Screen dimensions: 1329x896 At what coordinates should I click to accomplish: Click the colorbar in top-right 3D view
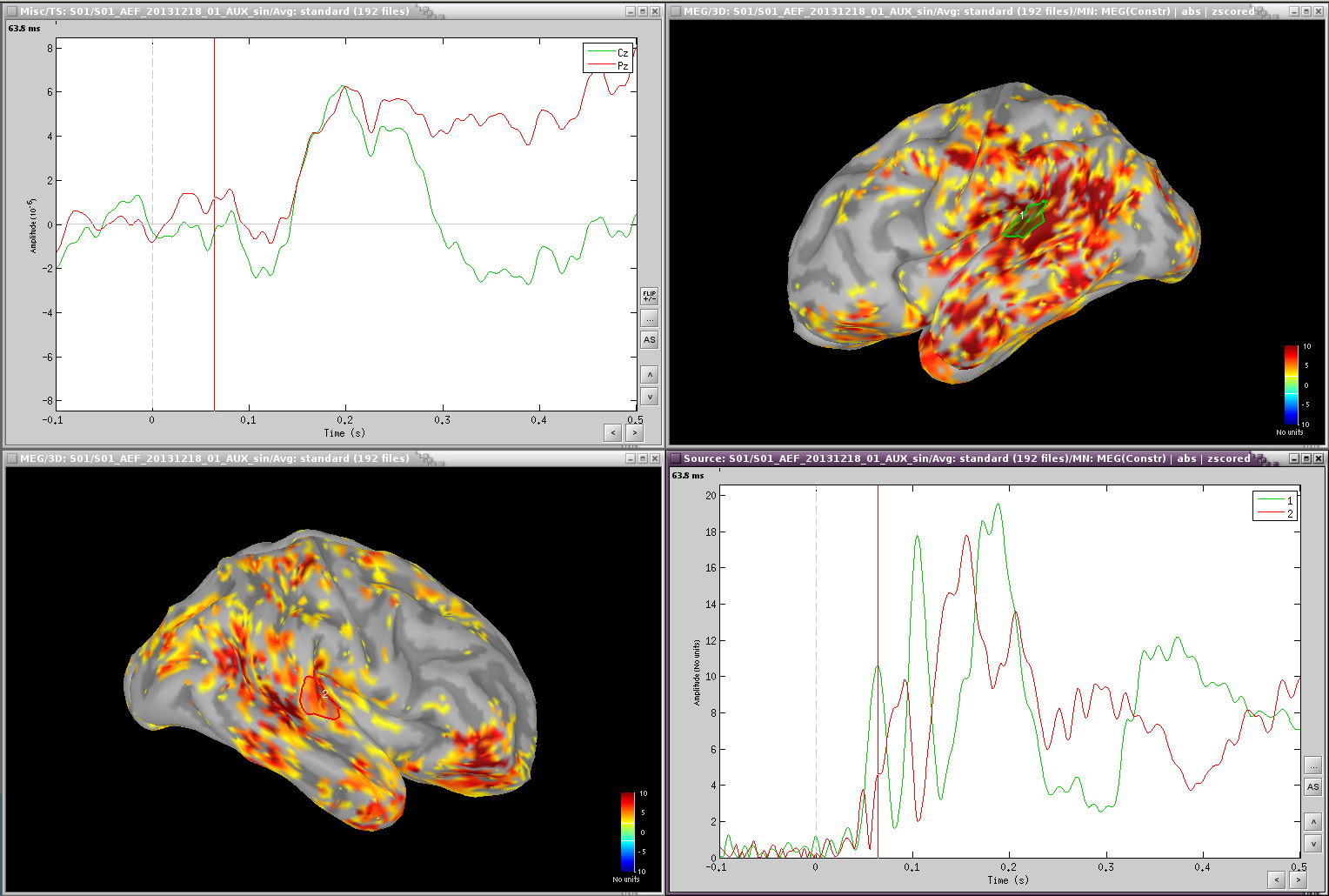pyautogui.click(x=1291, y=384)
